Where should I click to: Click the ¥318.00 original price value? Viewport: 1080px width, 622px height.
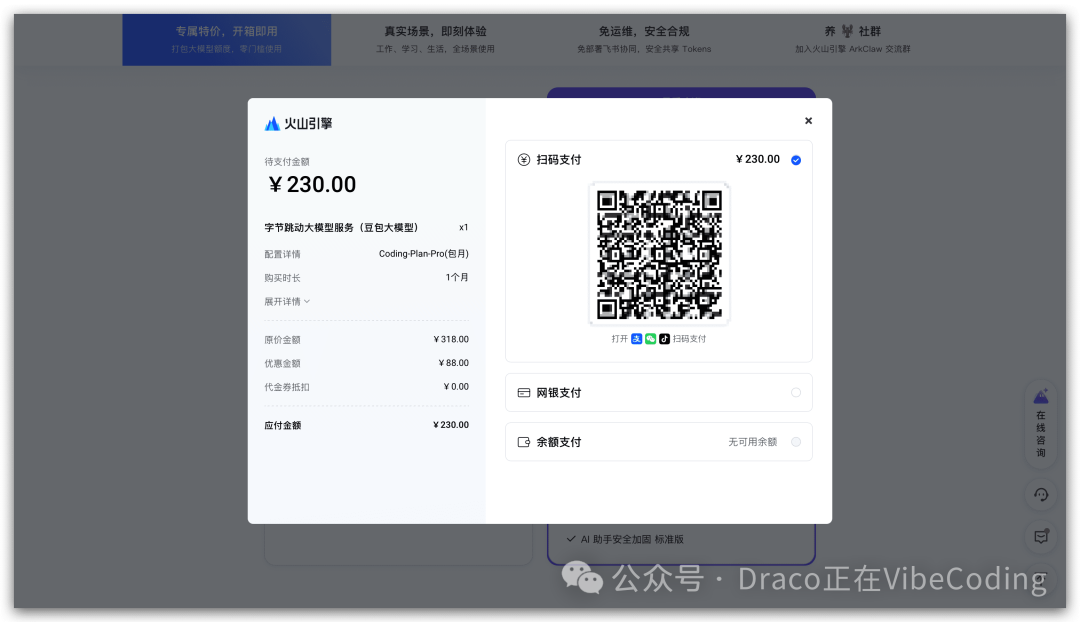pos(451,340)
